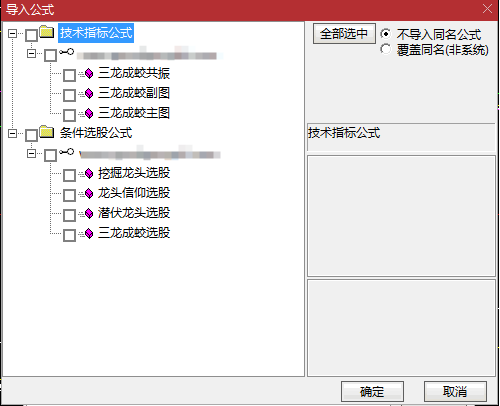Click the 全部选中 button
This screenshot has height=406, width=500.
[344, 34]
